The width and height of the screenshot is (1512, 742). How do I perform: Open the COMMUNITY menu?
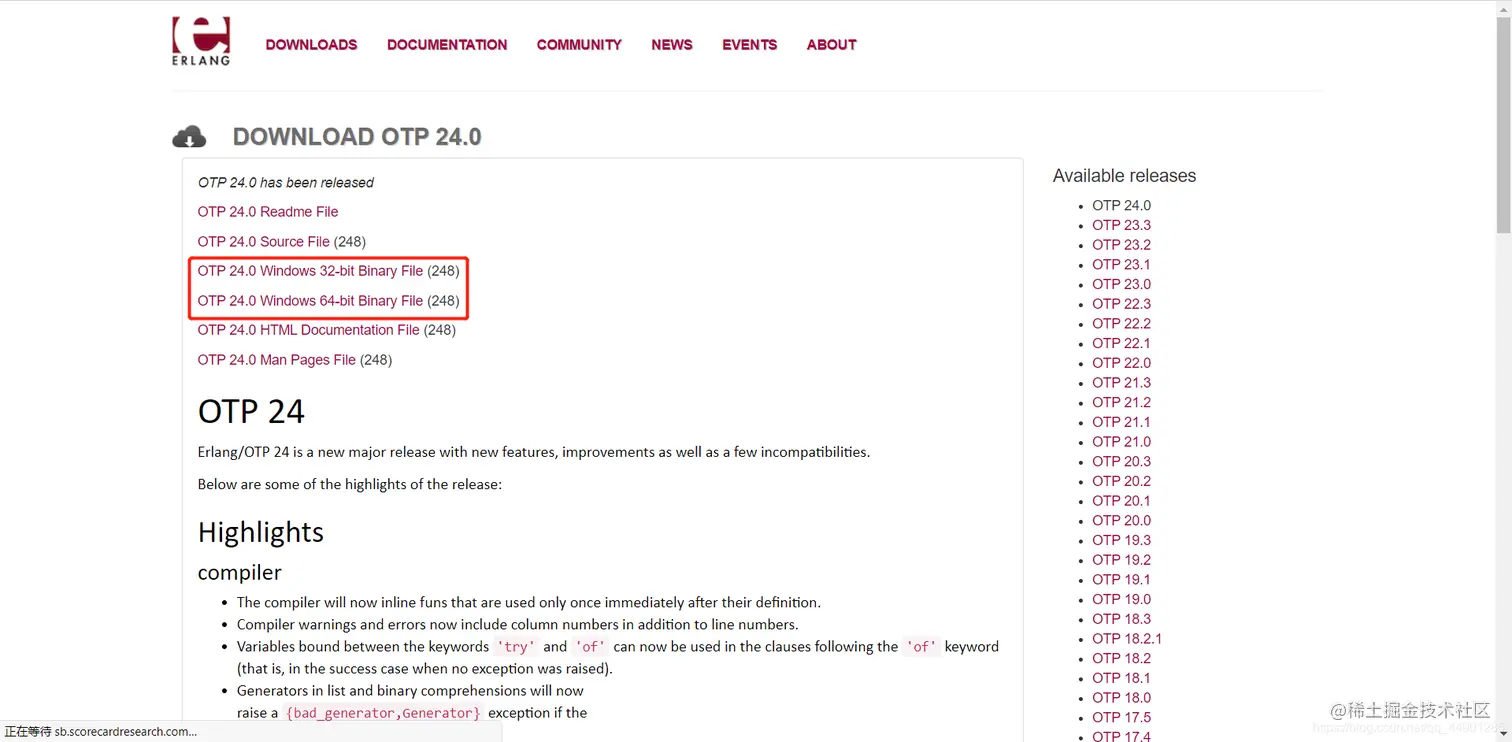coord(579,45)
